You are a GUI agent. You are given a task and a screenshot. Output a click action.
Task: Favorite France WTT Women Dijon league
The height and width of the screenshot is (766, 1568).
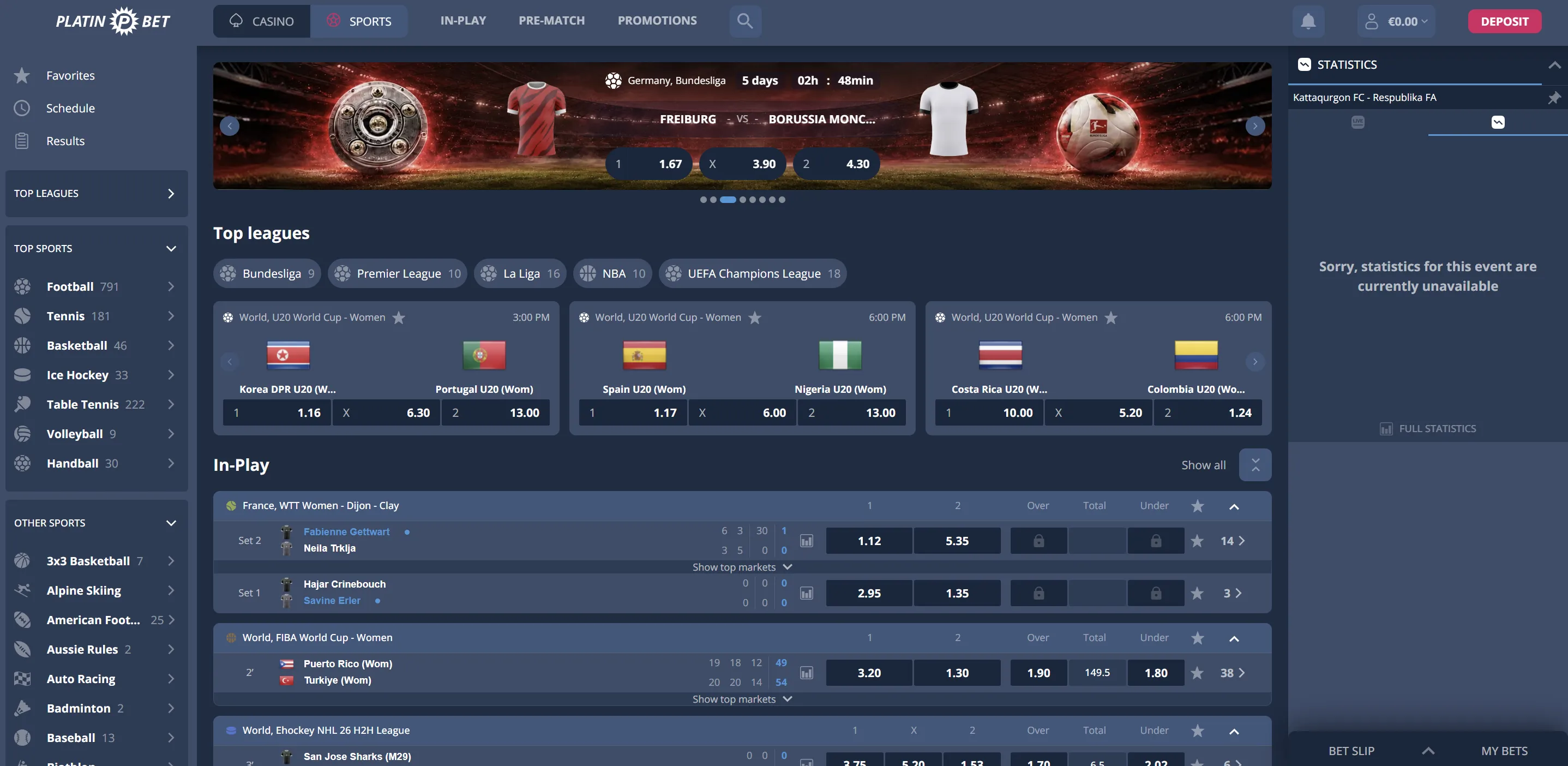coord(1197,506)
